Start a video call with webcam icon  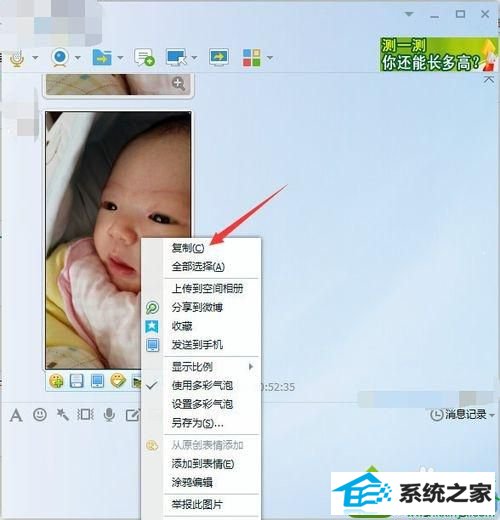click(x=60, y=57)
